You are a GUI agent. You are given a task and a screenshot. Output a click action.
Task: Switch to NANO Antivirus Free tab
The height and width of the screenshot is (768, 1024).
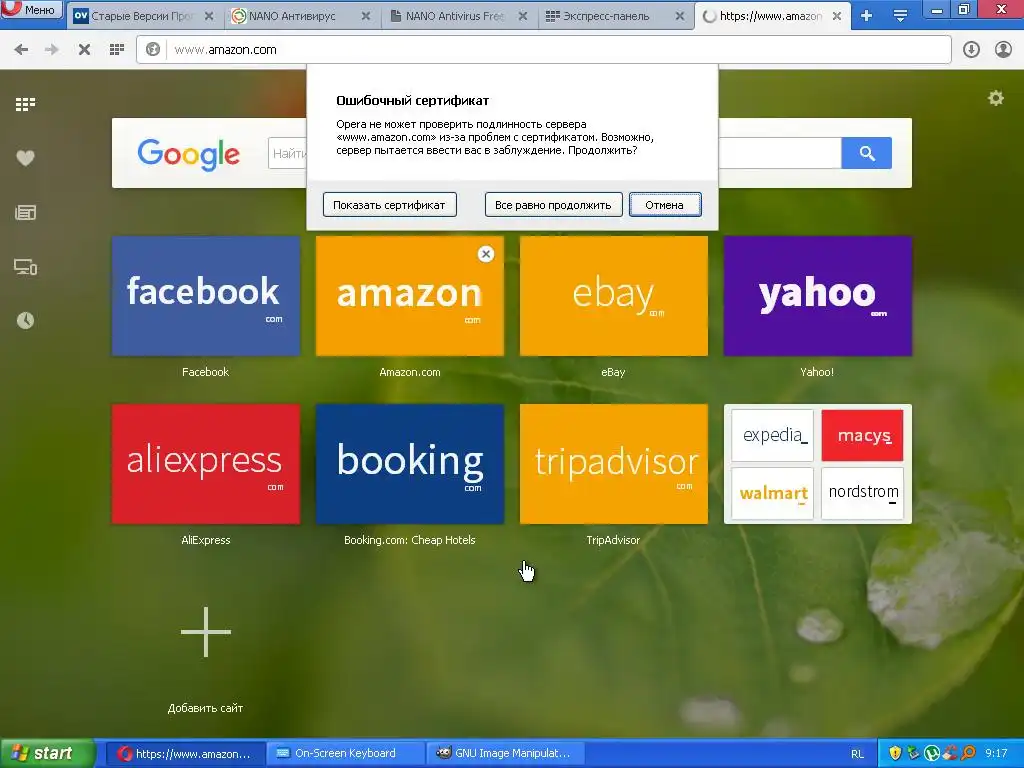(458, 16)
